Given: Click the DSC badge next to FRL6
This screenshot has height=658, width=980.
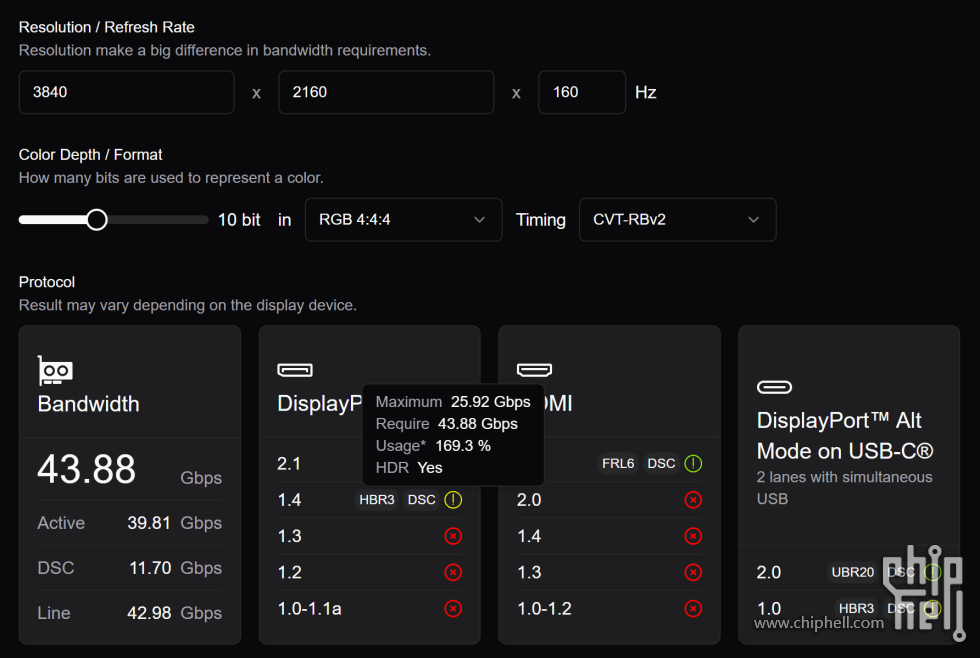Looking at the screenshot, I should (661, 464).
